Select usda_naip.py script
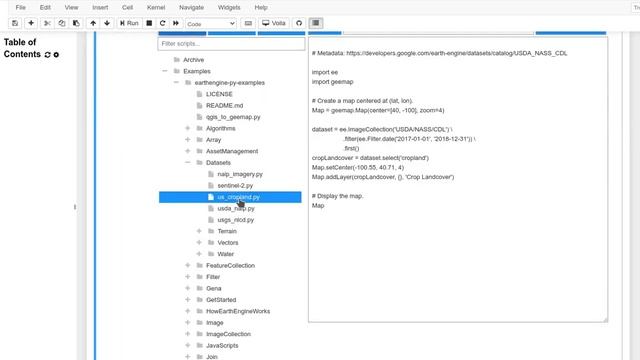Image resolution: width=640 pixels, height=360 pixels. [x=236, y=208]
